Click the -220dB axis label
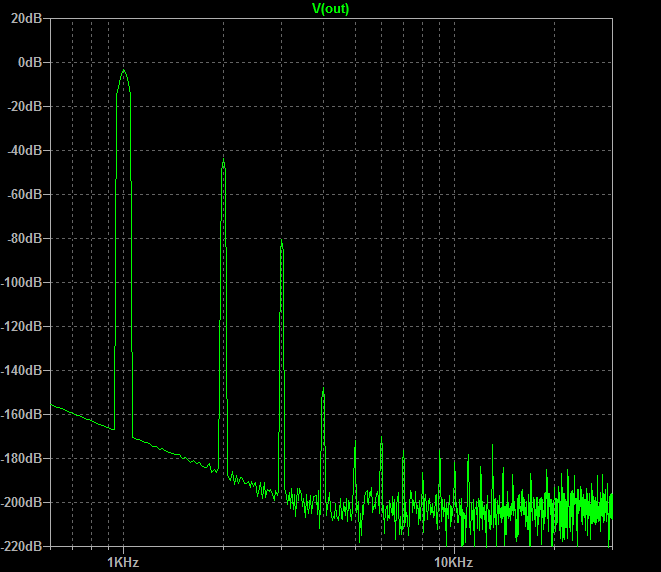Screen dimensions: 661x572 tap(21, 546)
